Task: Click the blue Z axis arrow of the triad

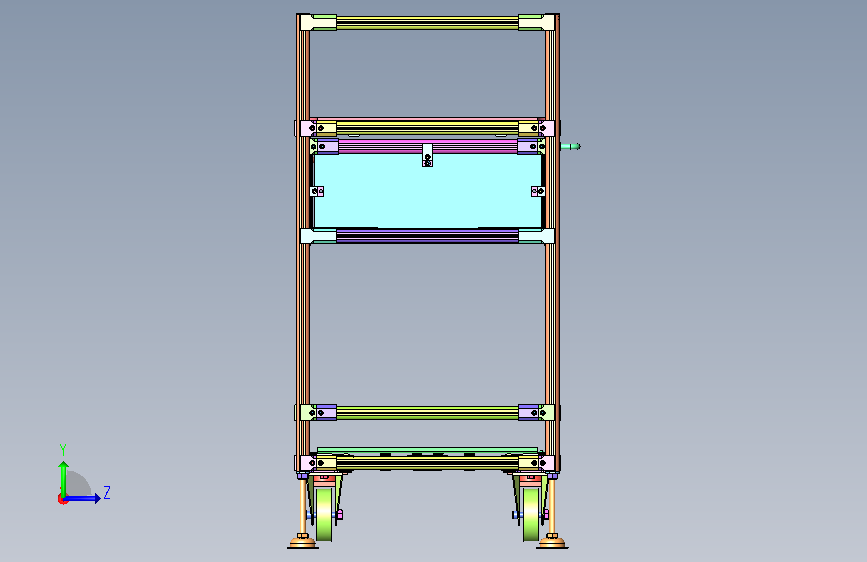Action: pos(83,498)
